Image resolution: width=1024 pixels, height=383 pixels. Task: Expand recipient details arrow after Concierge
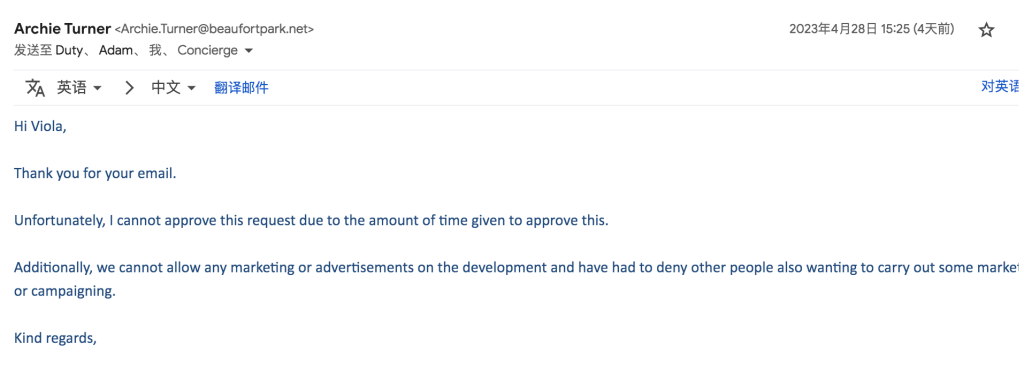[248, 50]
